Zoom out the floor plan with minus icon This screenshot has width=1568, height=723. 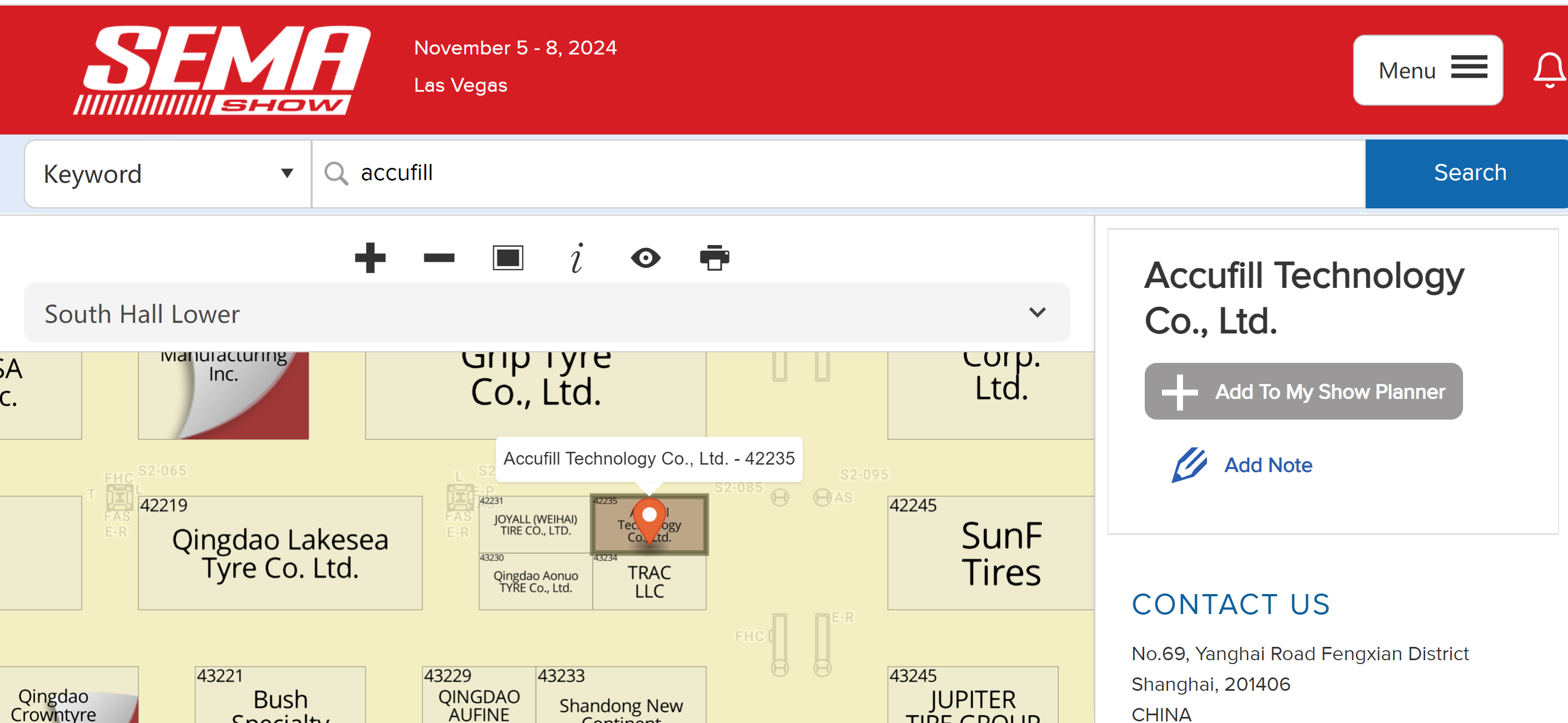click(x=439, y=258)
